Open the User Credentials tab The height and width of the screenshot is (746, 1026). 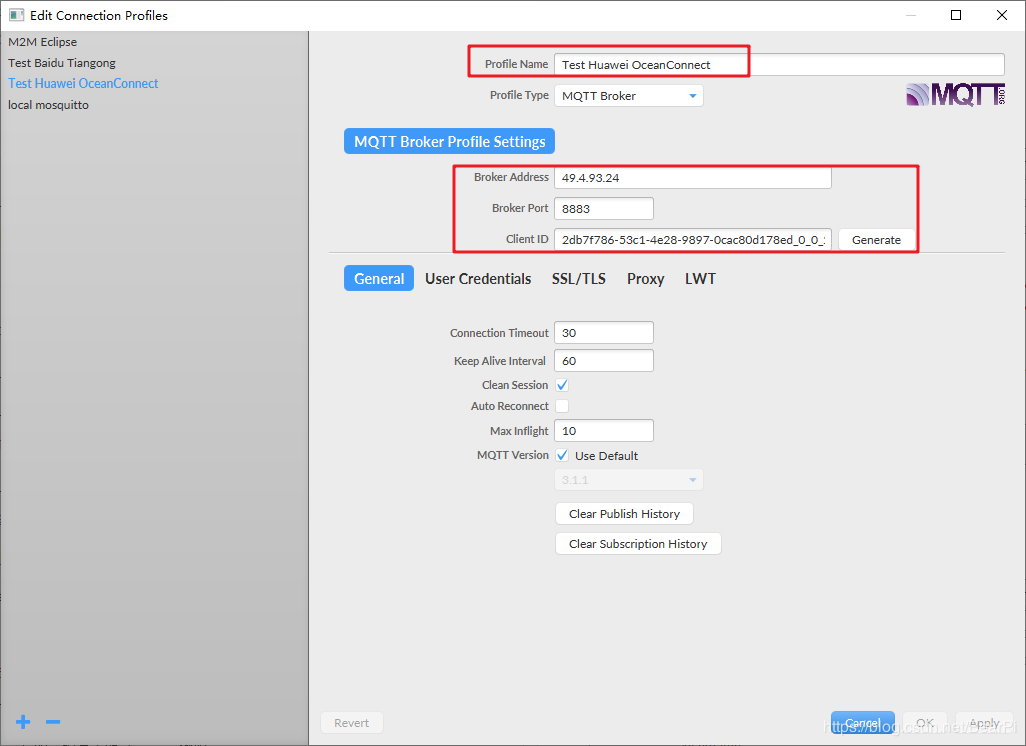[478, 278]
